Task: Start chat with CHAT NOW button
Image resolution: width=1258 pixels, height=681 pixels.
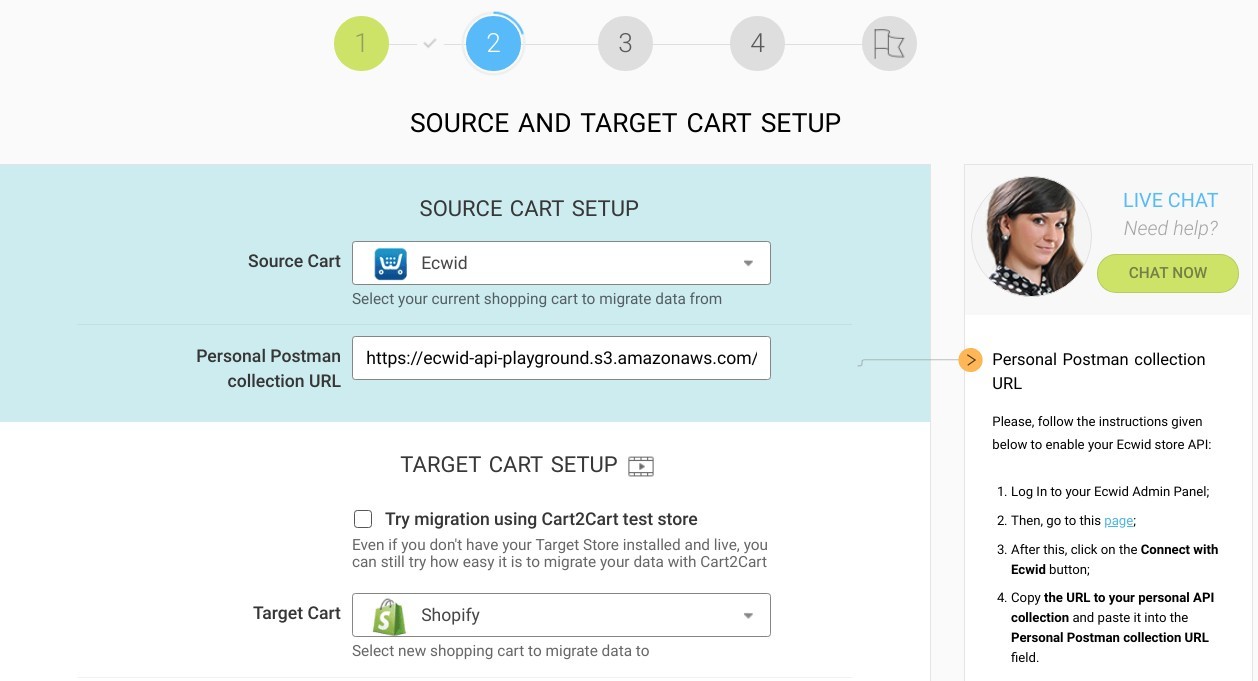Action: (x=1167, y=273)
